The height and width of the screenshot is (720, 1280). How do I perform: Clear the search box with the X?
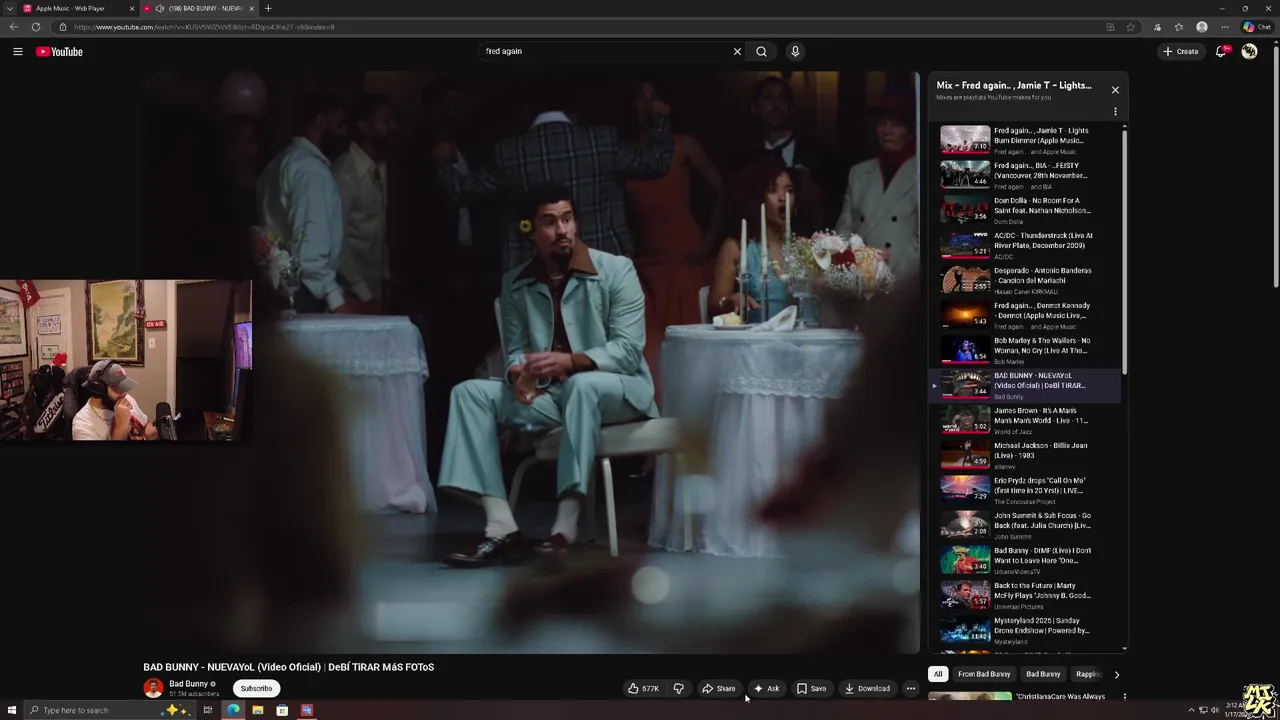pyautogui.click(x=738, y=51)
